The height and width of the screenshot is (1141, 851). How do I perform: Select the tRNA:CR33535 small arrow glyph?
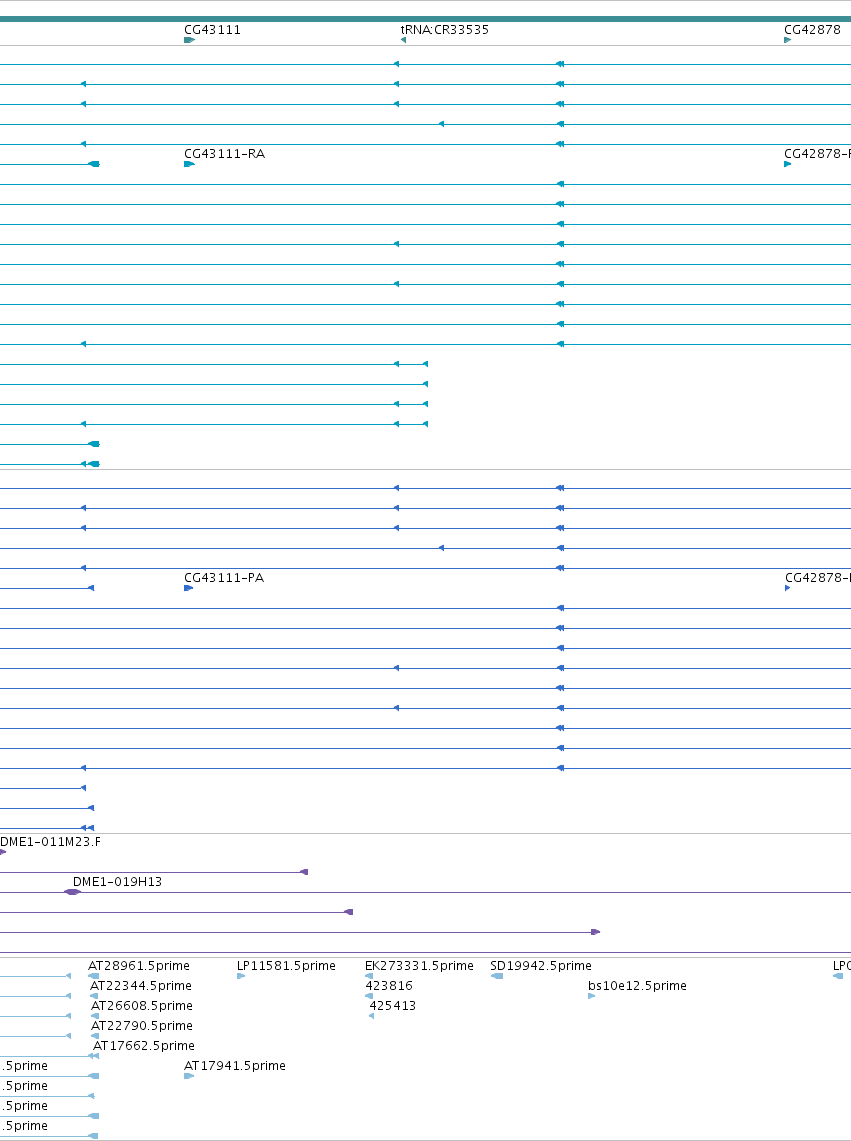403,40
